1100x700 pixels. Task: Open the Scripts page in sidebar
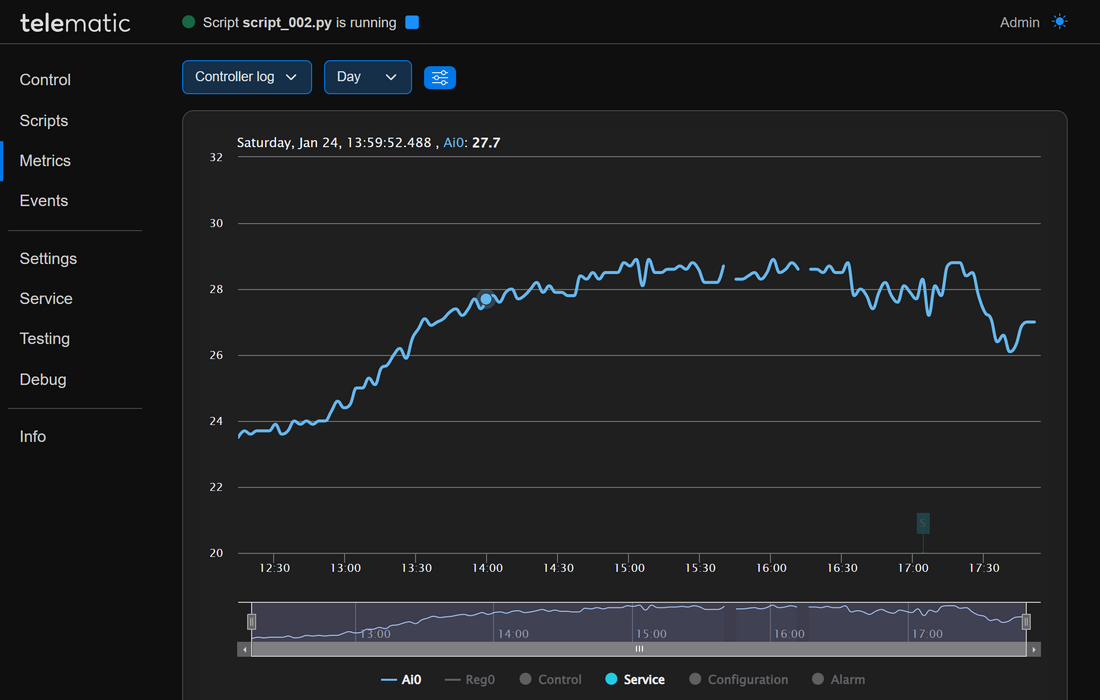[44, 121]
